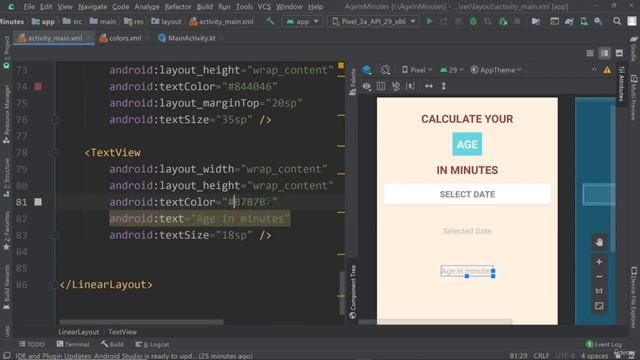Select the Age in minutes TextView in preview
The width and height of the screenshot is (640, 360).
tap(467, 271)
